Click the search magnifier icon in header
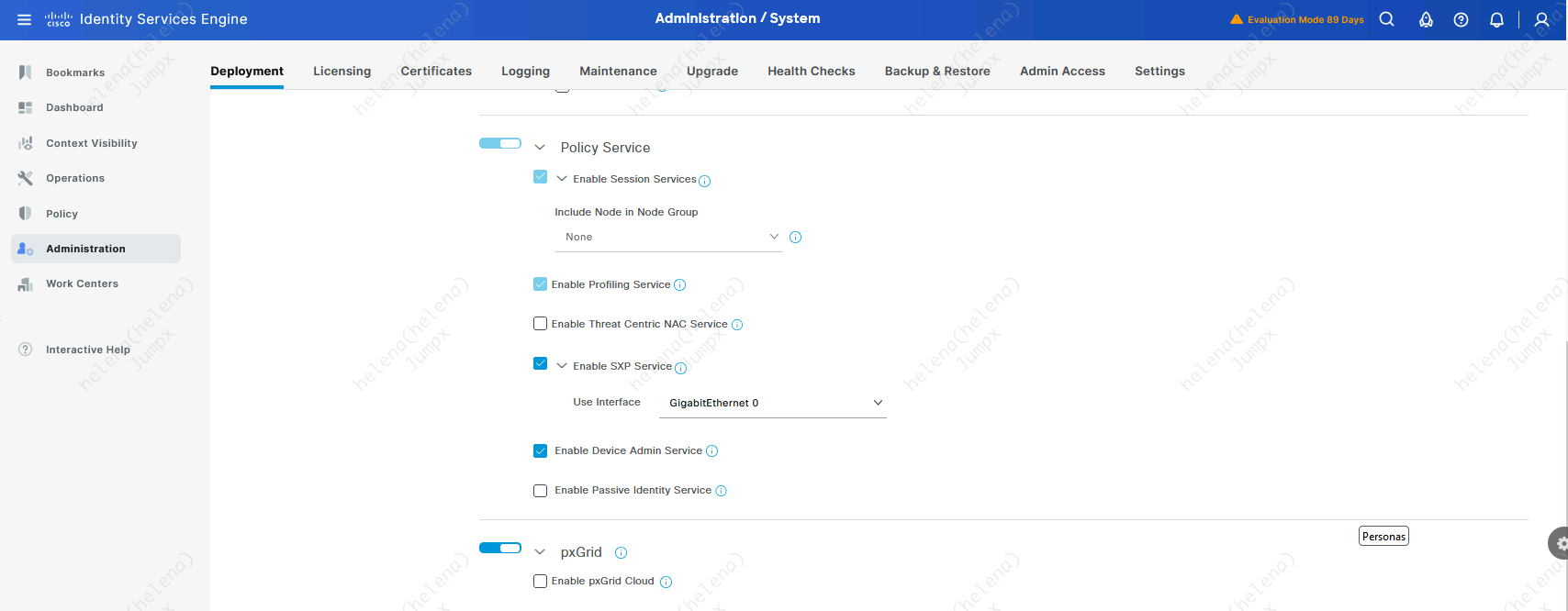The image size is (1568, 611). [x=1386, y=19]
